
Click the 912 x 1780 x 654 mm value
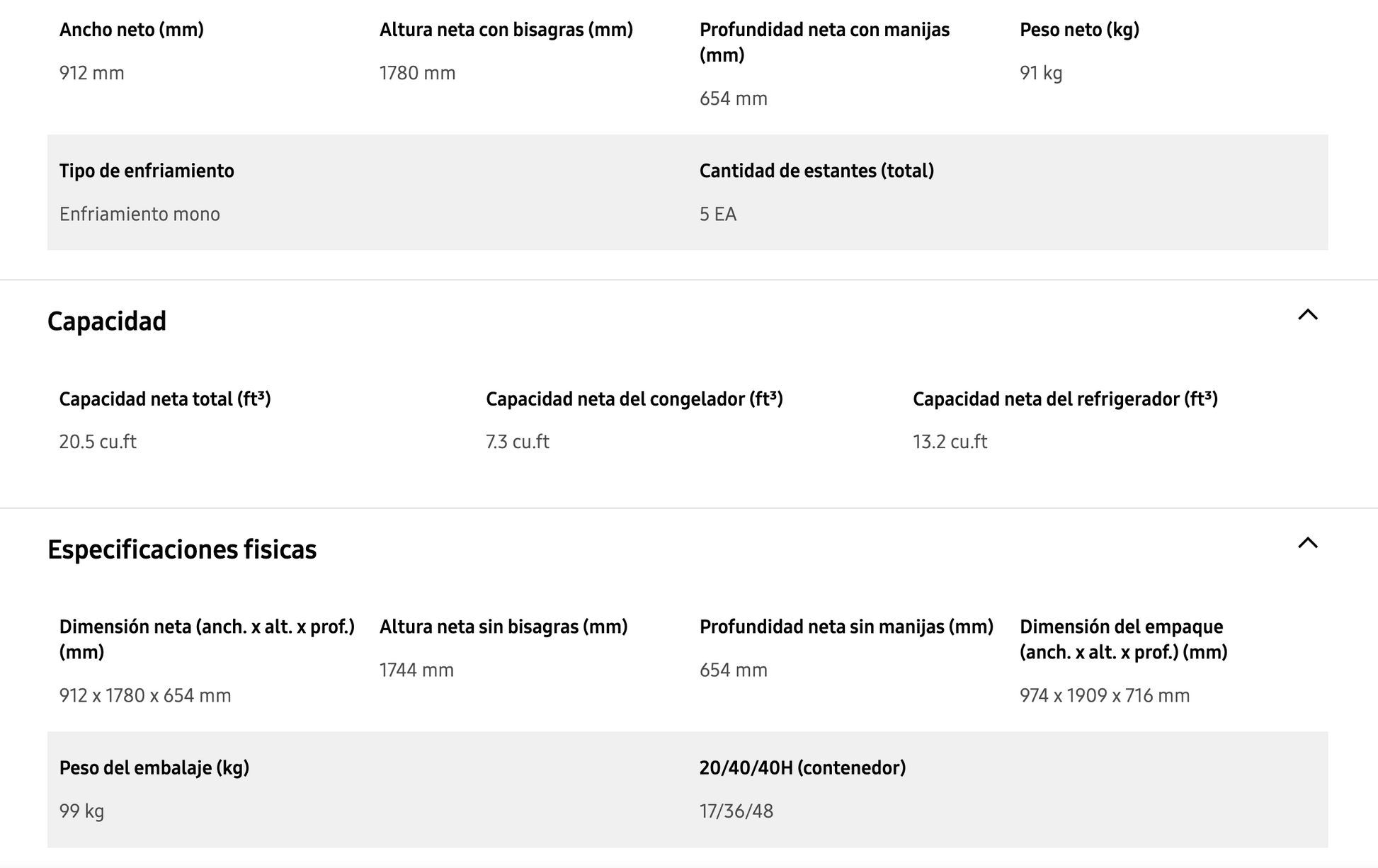click(145, 695)
